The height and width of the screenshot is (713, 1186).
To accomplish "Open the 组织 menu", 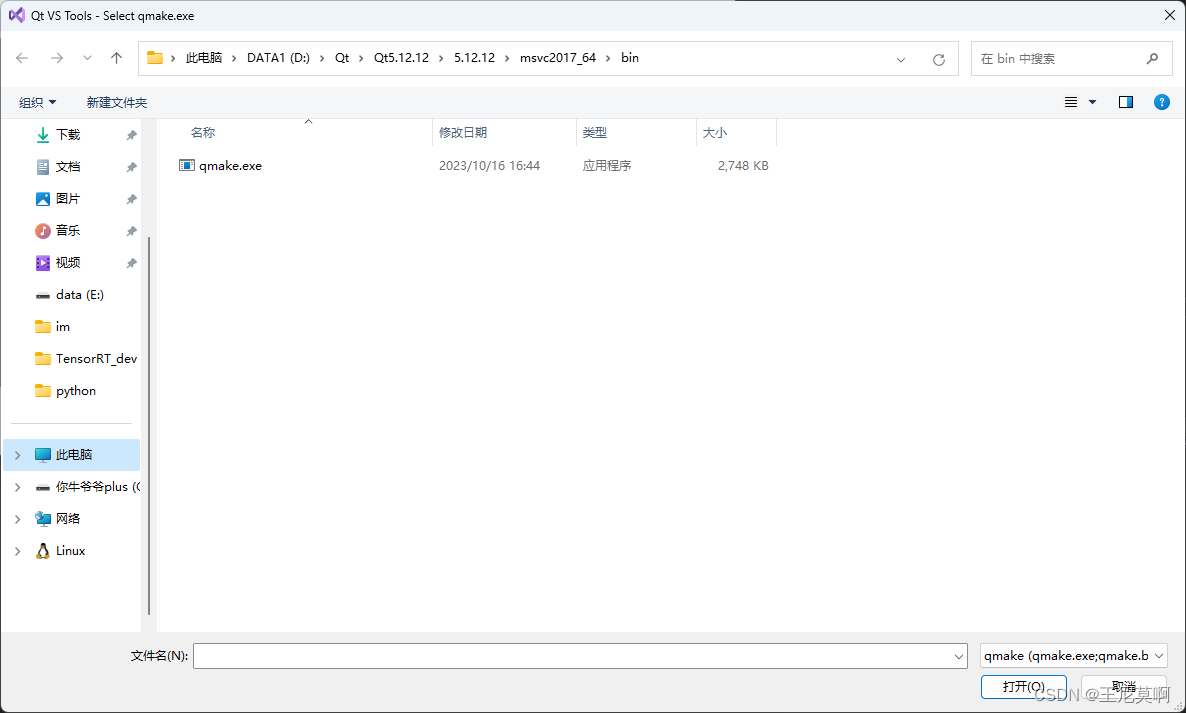I will (x=37, y=102).
